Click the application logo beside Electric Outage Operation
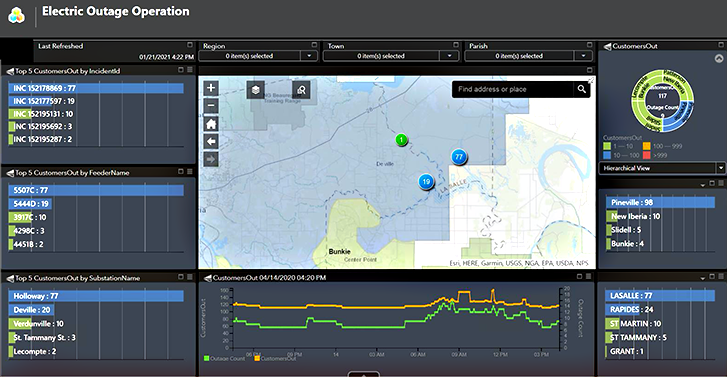This screenshot has height=377, width=727. 16,15
